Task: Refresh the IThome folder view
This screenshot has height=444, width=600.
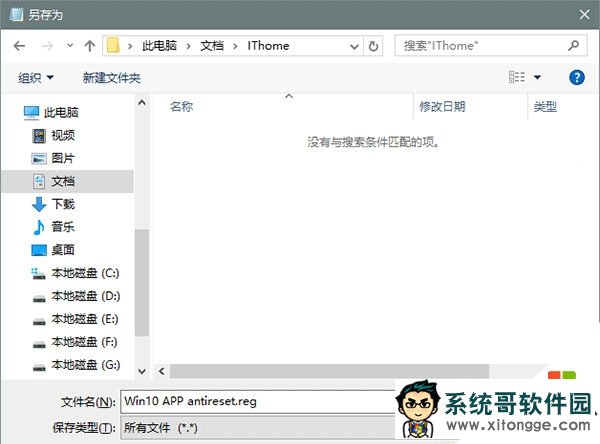Action: (x=373, y=46)
